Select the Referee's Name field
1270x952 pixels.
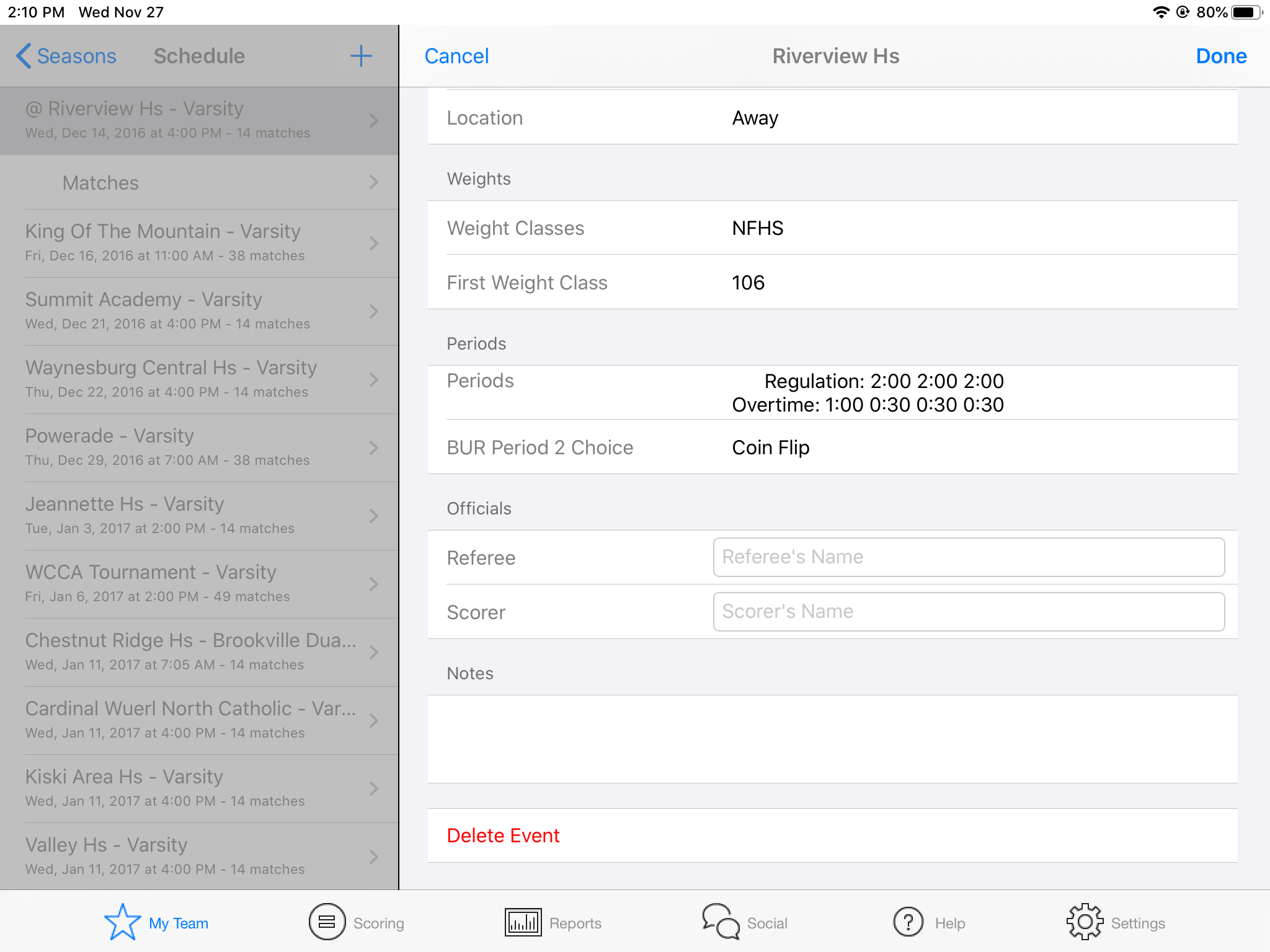coord(969,557)
